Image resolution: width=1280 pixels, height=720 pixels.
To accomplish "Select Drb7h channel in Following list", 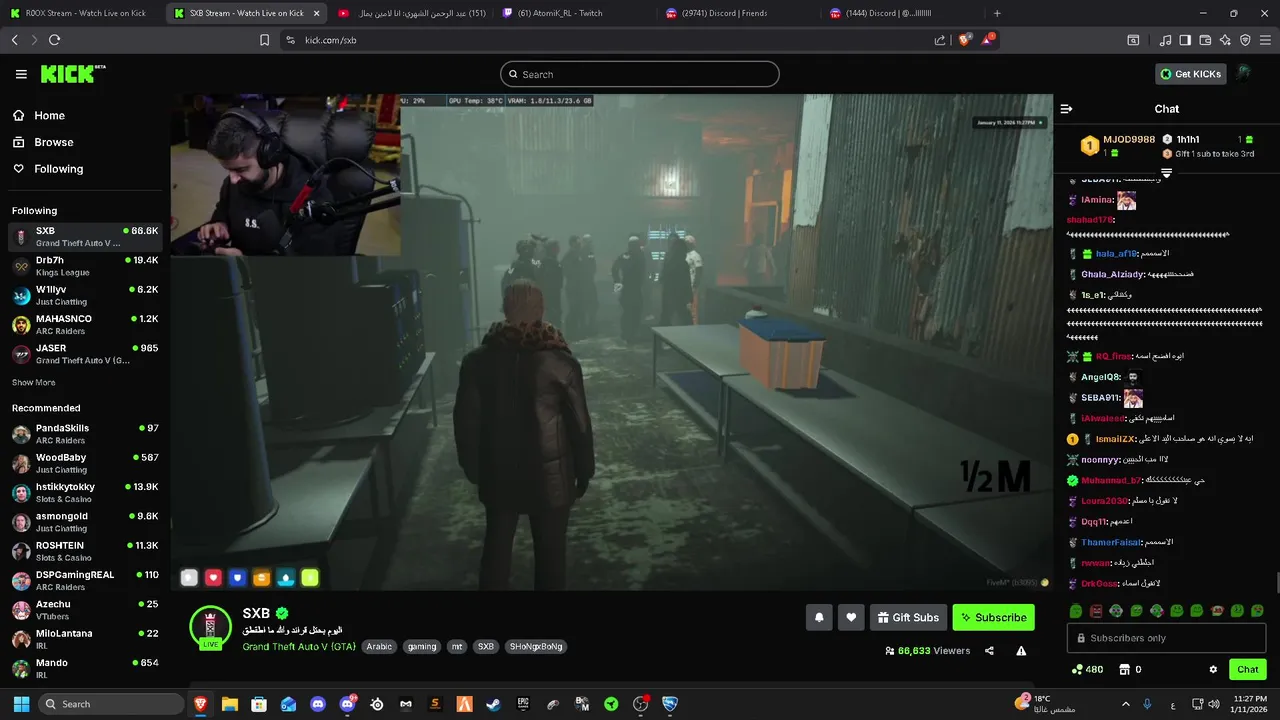I will click(84, 266).
